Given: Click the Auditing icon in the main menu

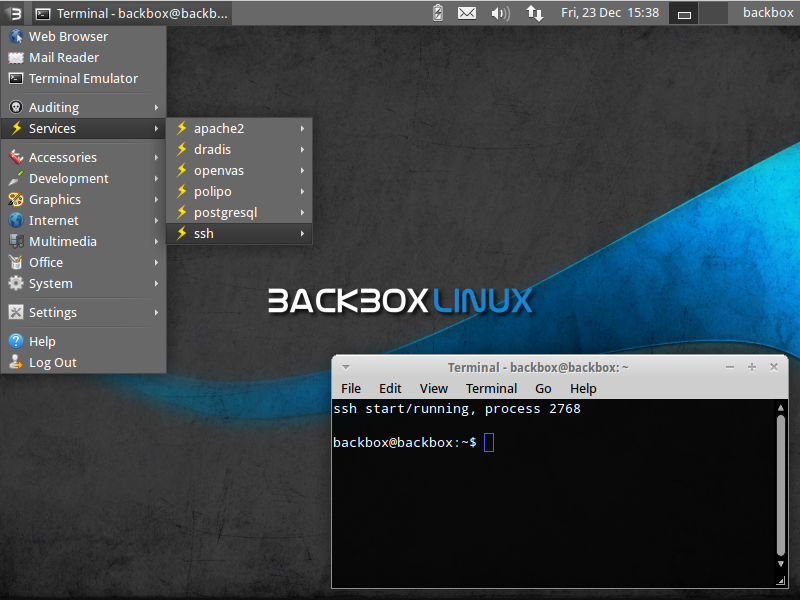Looking at the screenshot, I should (14, 107).
